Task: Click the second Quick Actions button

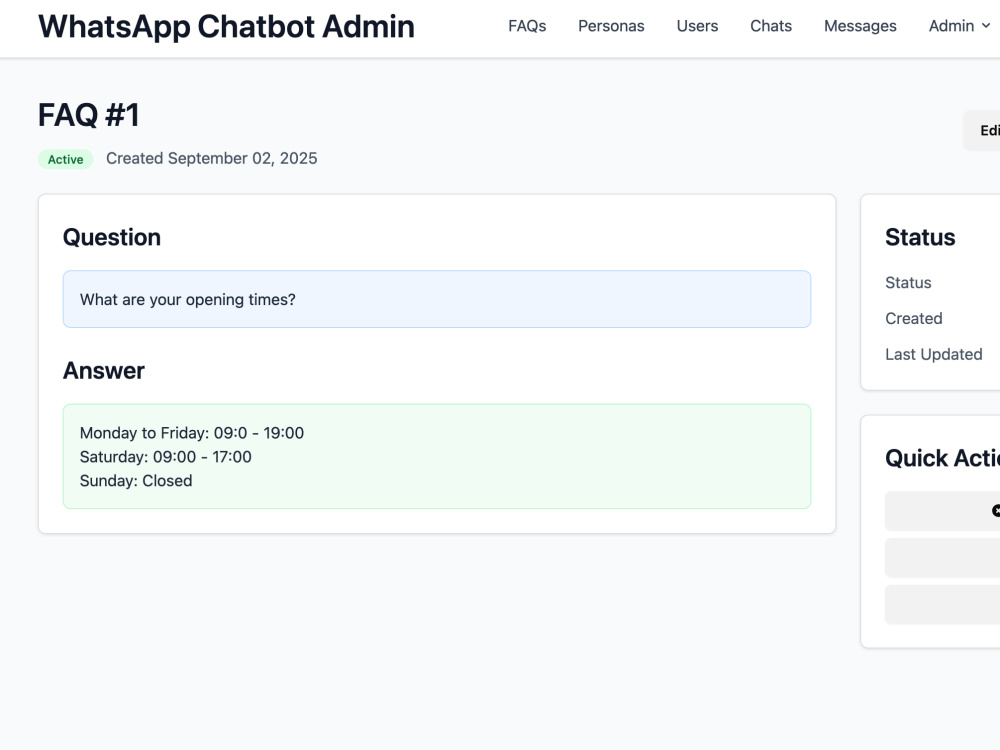Action: [x=943, y=558]
